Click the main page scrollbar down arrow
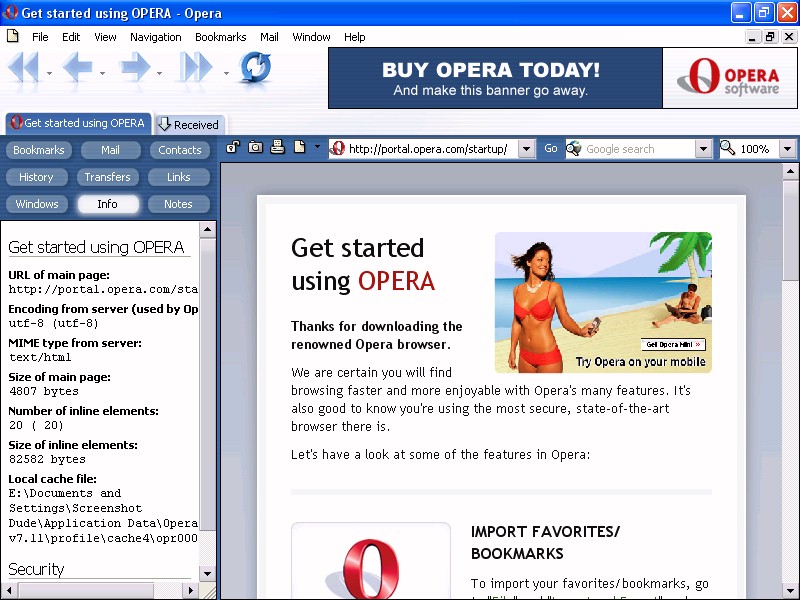The image size is (800, 600). 790,591
